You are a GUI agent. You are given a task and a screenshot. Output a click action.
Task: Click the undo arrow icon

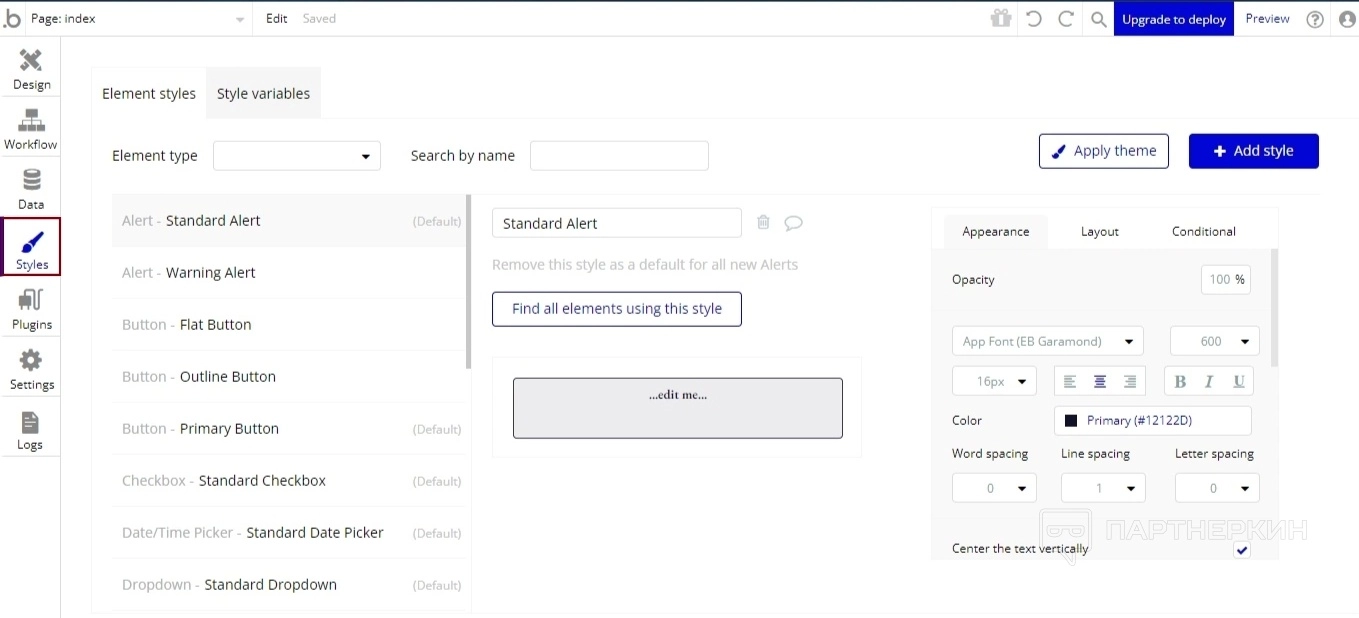coord(1034,19)
